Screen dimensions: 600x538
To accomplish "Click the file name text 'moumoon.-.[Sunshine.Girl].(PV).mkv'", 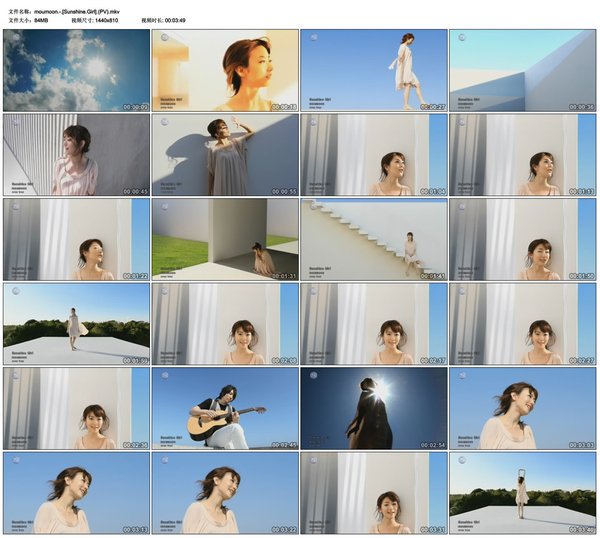I will (77, 12).
